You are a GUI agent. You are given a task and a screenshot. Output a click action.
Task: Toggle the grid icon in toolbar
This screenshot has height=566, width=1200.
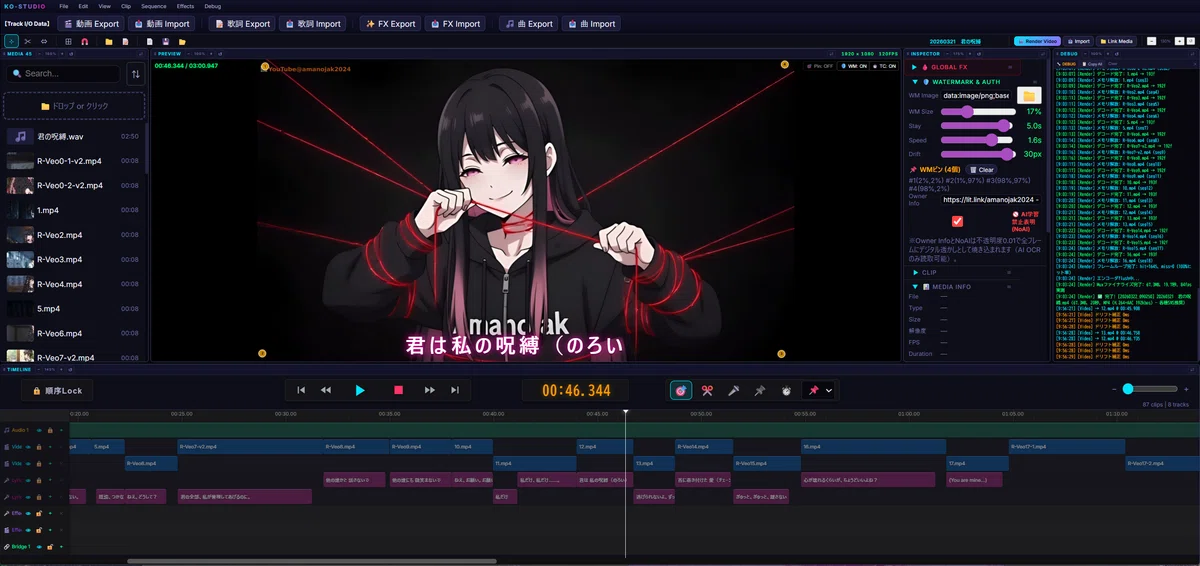(68, 41)
